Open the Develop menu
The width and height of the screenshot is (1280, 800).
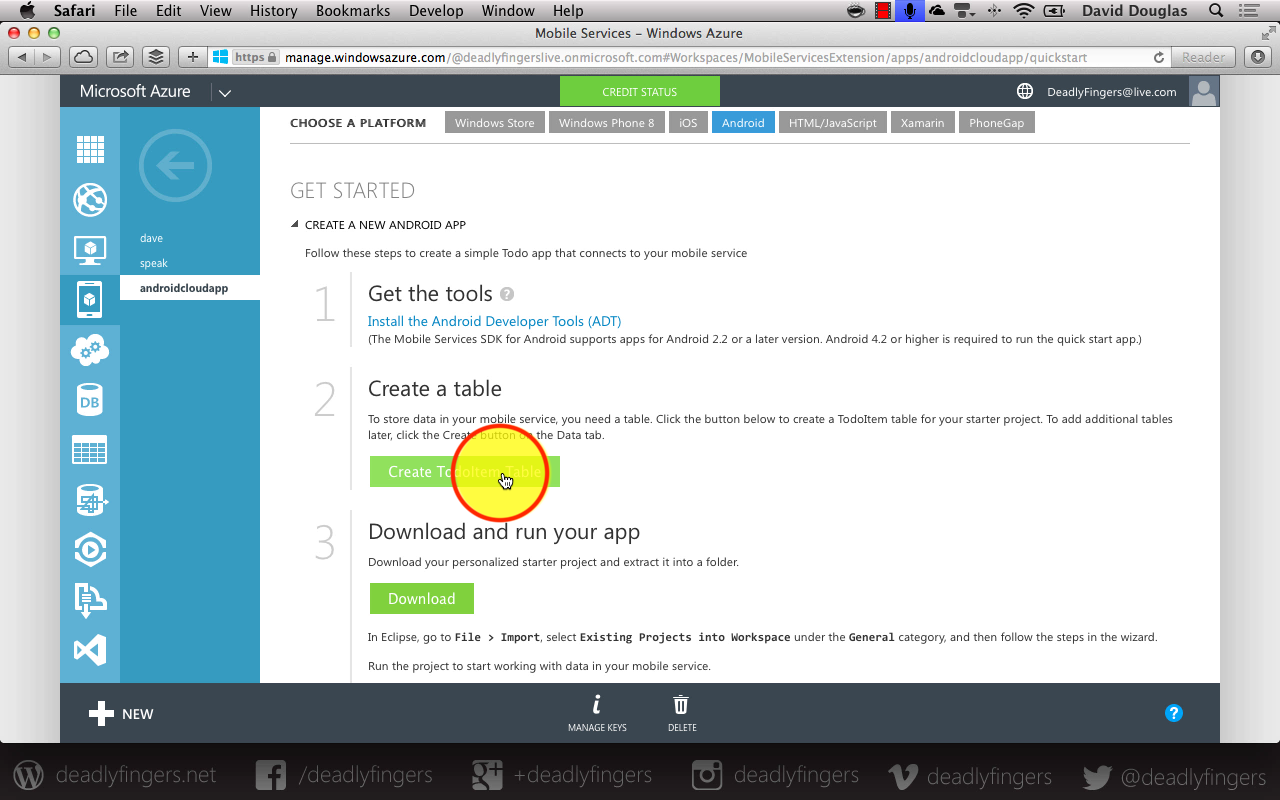436,11
